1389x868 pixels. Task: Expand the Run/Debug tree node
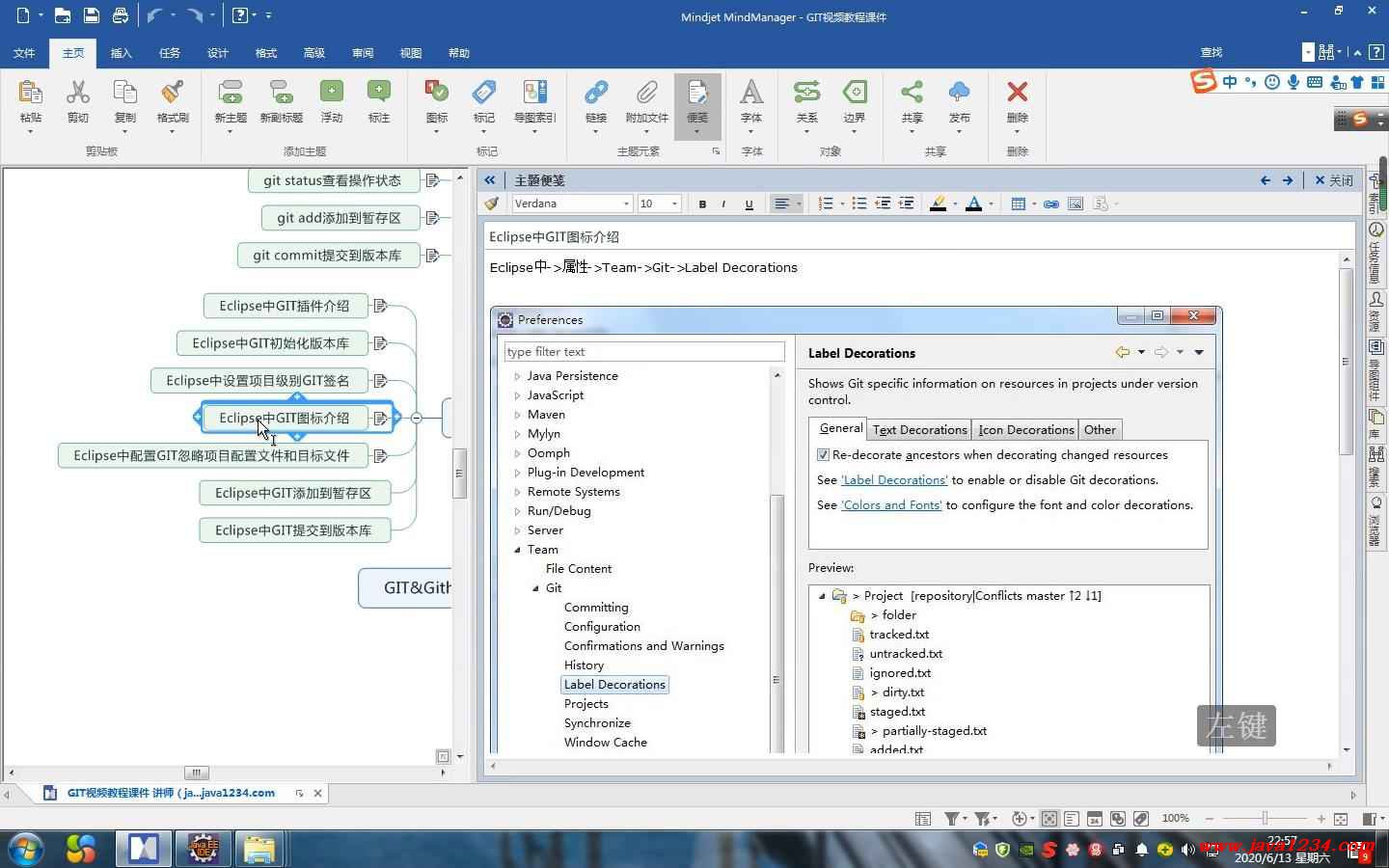[x=517, y=511]
